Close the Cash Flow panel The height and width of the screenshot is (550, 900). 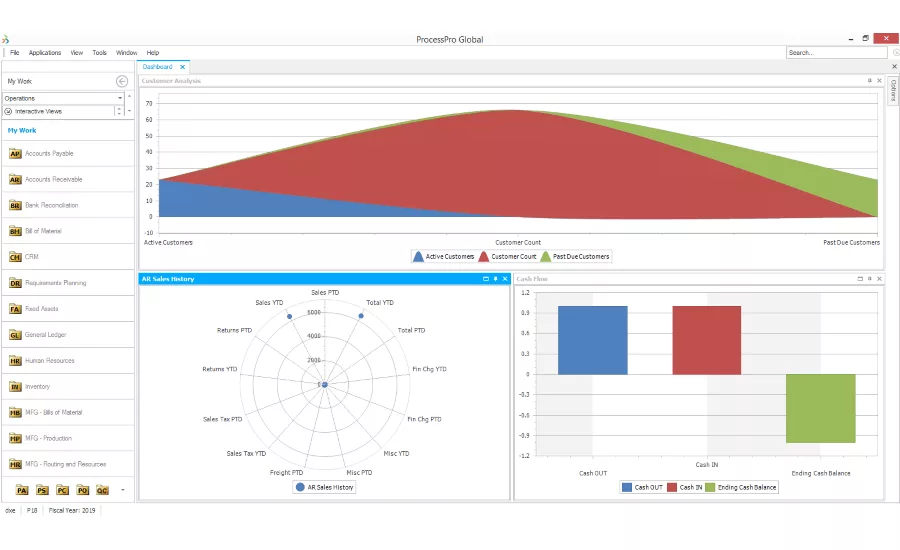(x=879, y=279)
